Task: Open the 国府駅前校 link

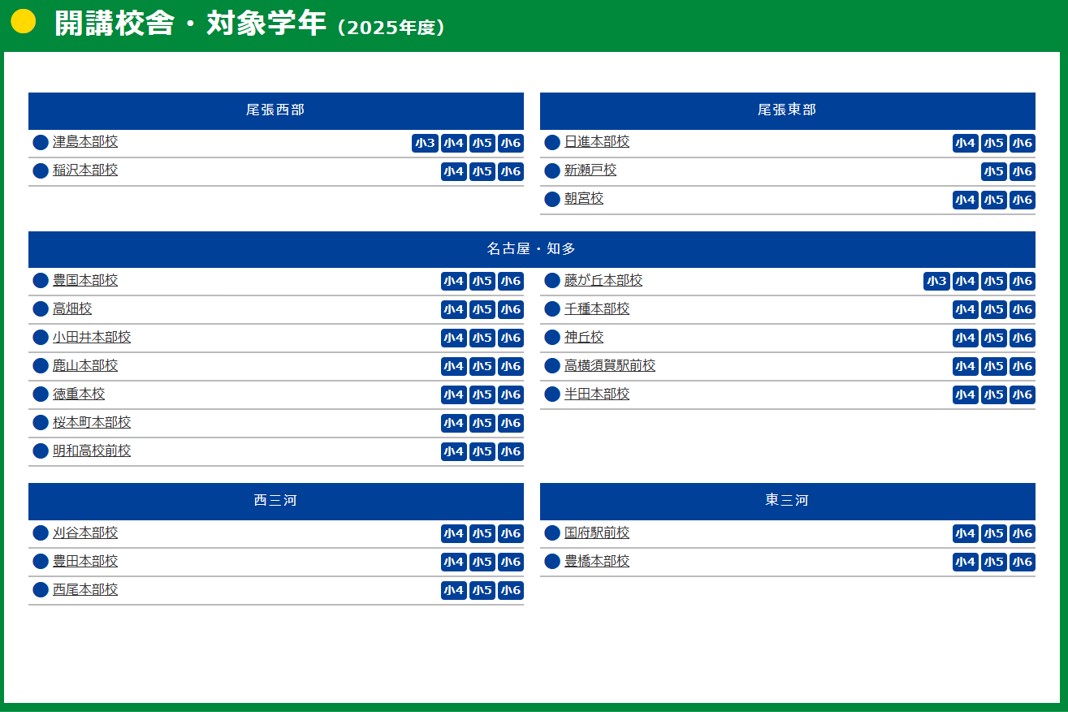Action: click(x=597, y=533)
